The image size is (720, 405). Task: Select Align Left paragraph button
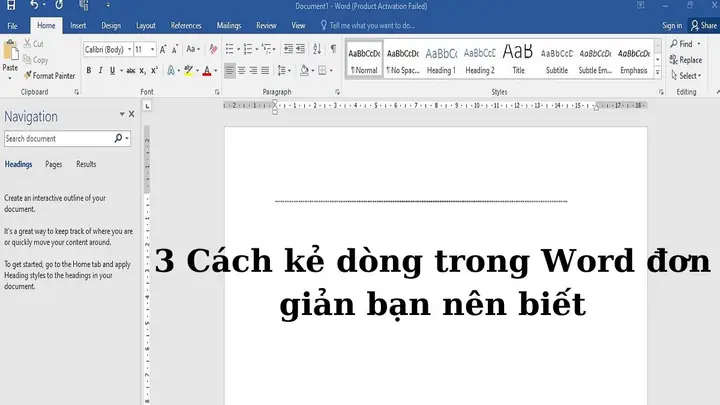point(230,70)
